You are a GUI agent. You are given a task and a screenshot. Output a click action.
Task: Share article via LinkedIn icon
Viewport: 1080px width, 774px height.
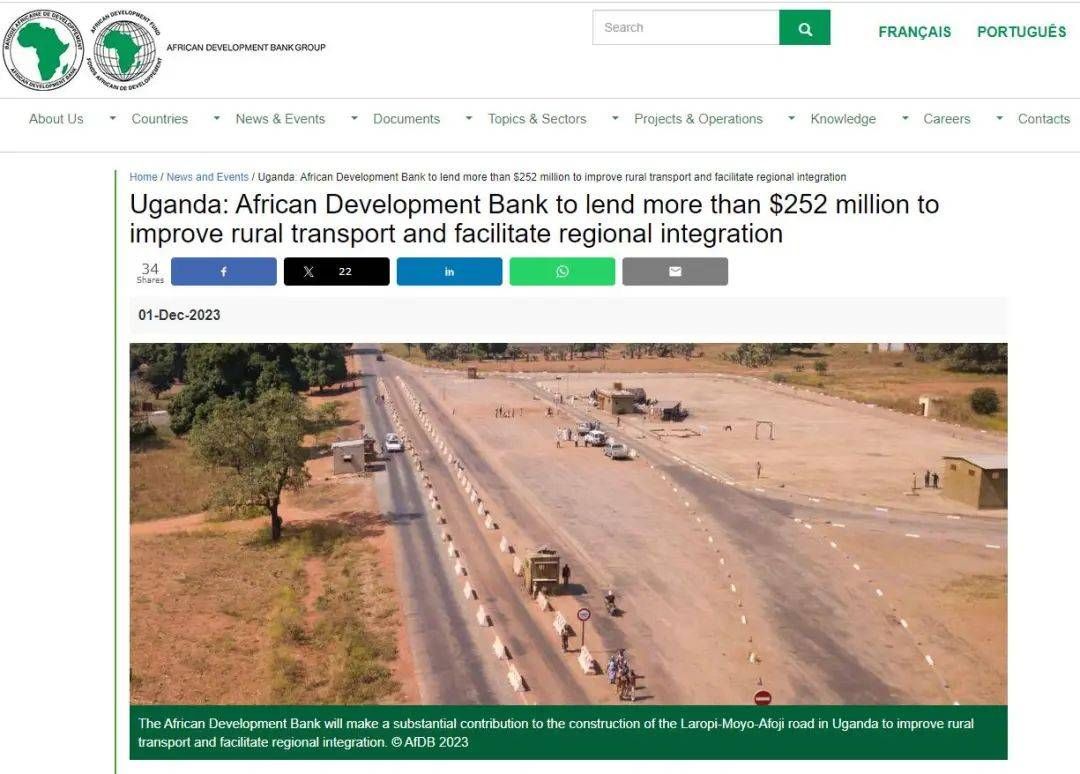[449, 271]
